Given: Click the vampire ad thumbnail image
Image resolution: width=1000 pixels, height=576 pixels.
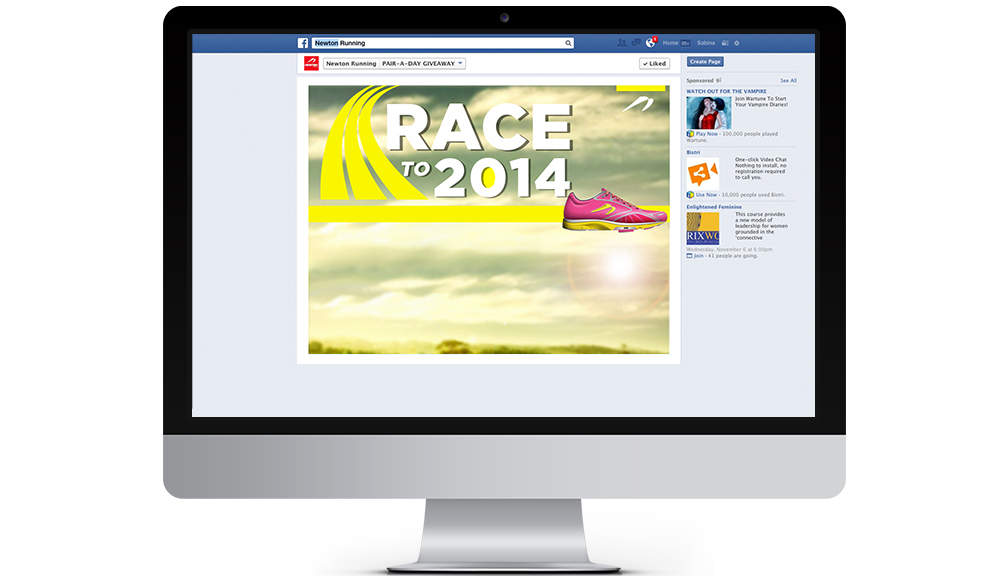Looking at the screenshot, I should coord(709,113).
